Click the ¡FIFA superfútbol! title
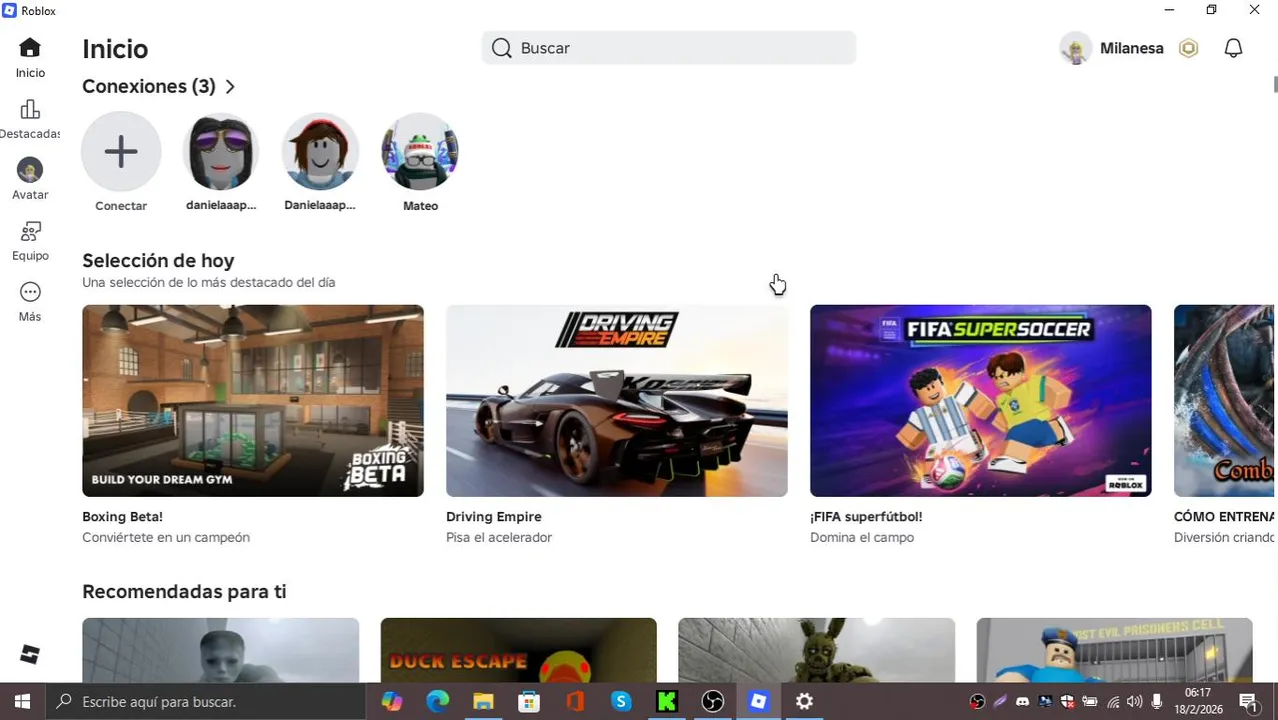This screenshot has width=1278, height=720. (x=866, y=517)
